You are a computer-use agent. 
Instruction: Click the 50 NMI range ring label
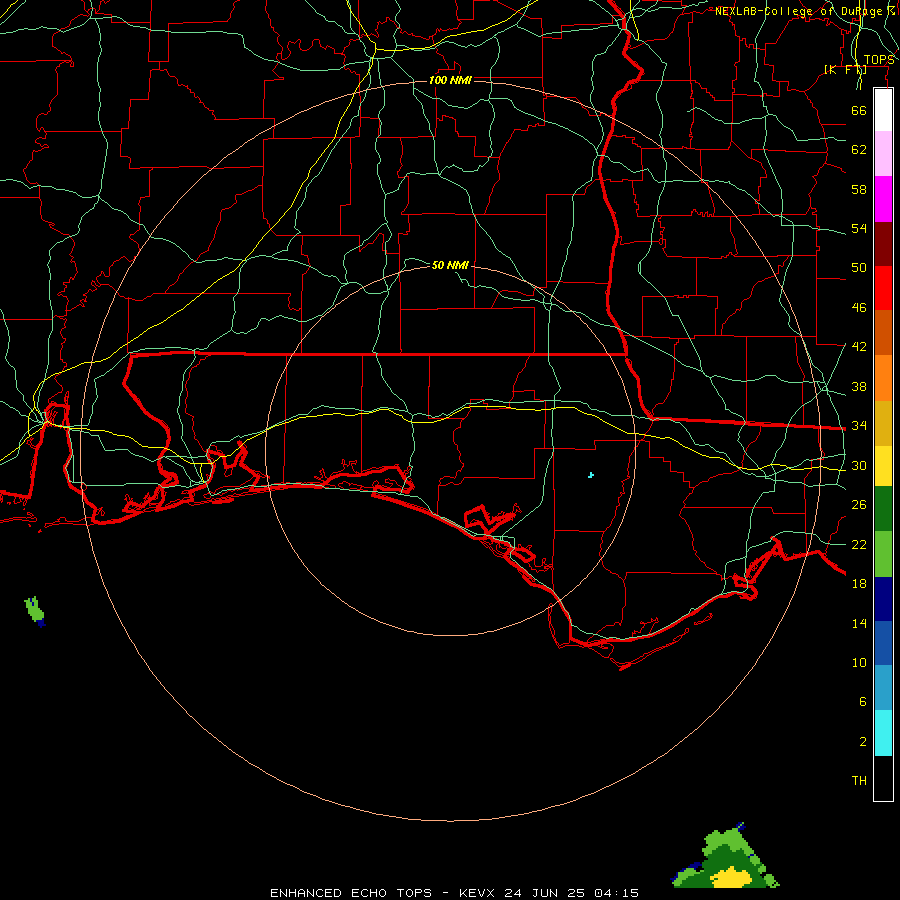[x=450, y=265]
